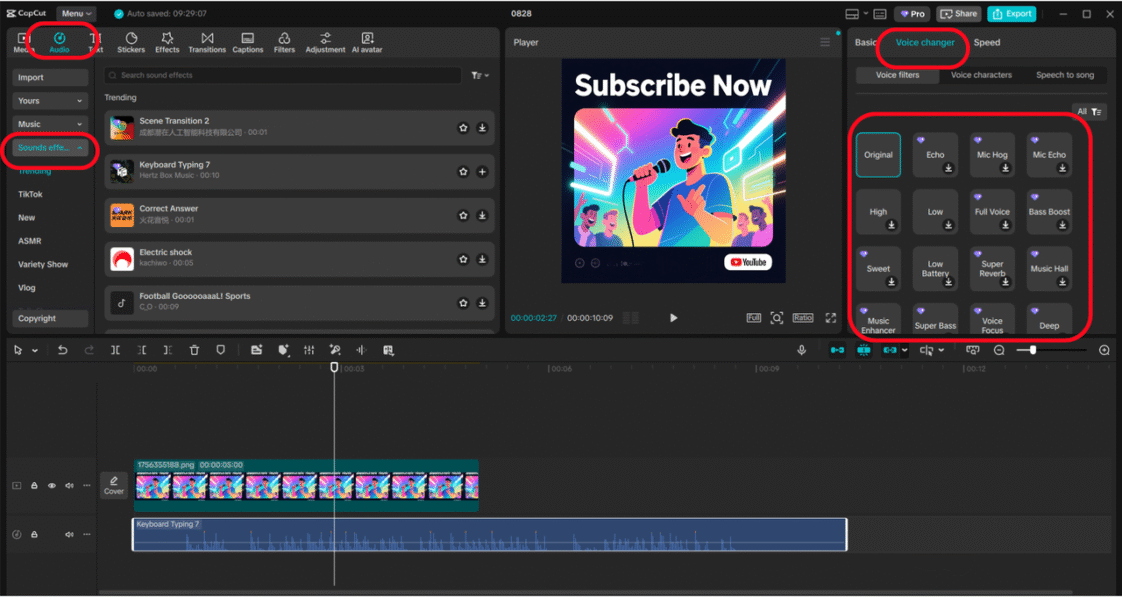Play the preview in the player
Screen dimensions: 1122x597
[673, 318]
